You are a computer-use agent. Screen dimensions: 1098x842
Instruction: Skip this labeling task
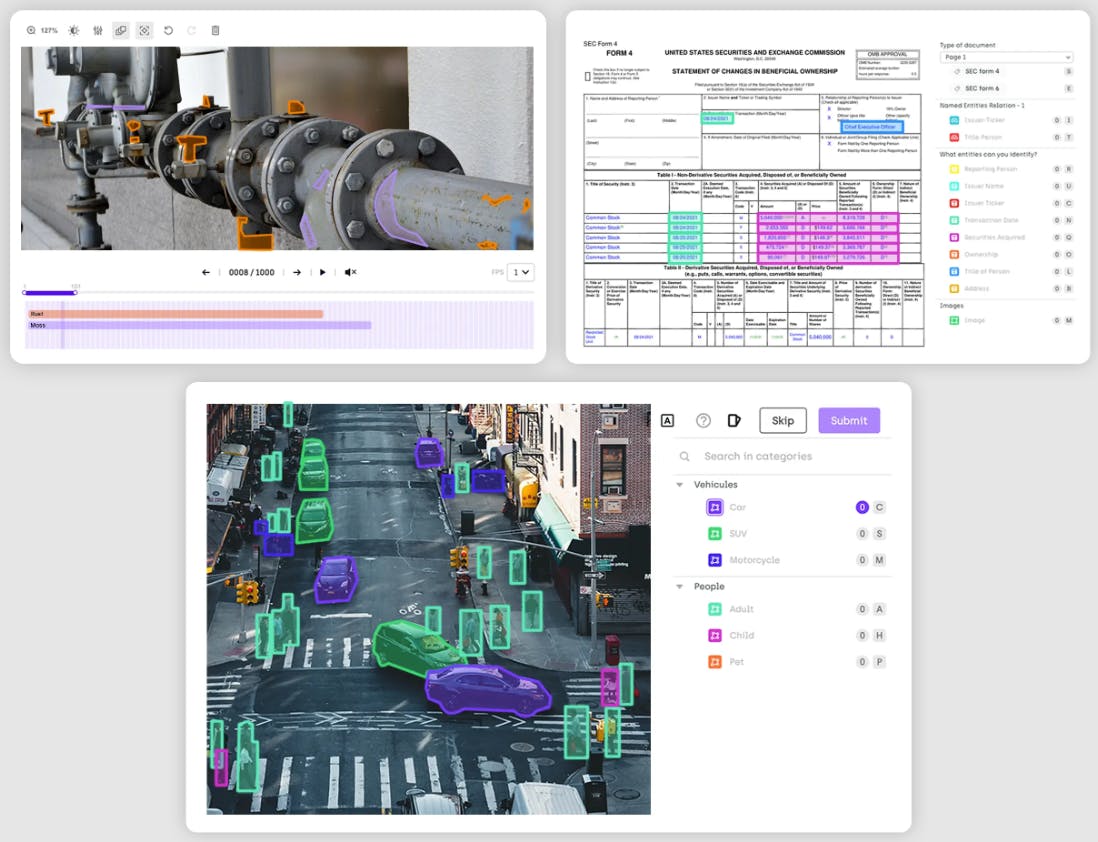click(783, 420)
